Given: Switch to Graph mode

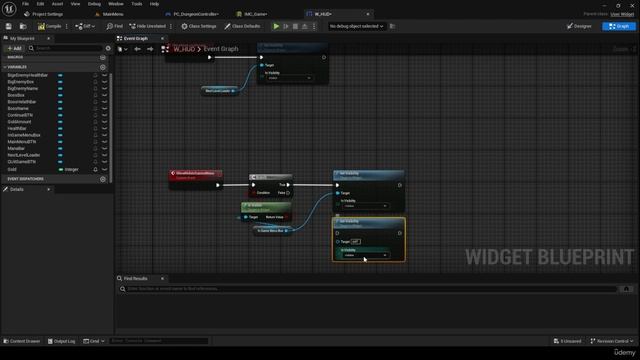Looking at the screenshot, I should 619,26.
